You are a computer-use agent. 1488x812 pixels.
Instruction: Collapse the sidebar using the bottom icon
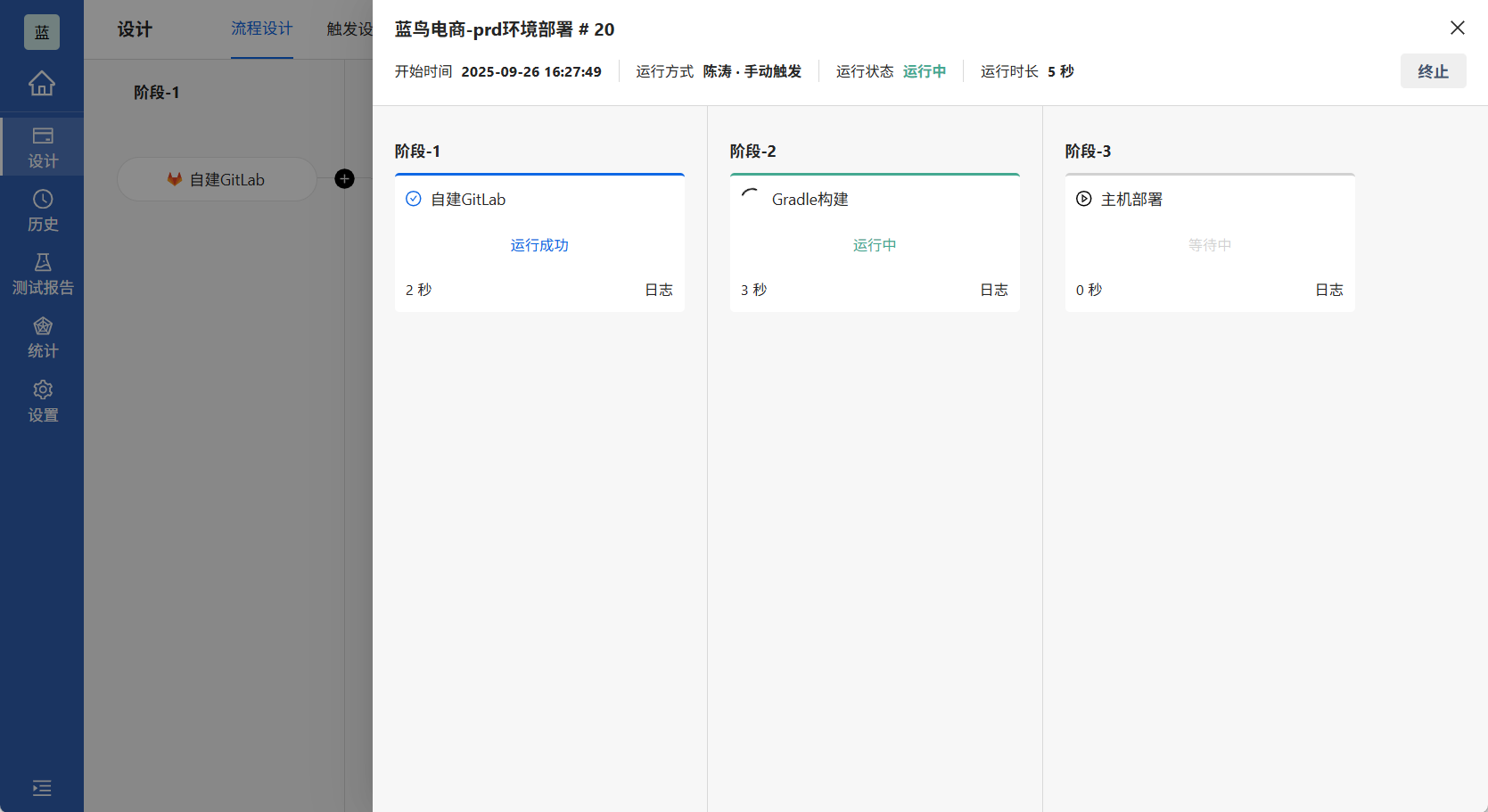(x=41, y=788)
